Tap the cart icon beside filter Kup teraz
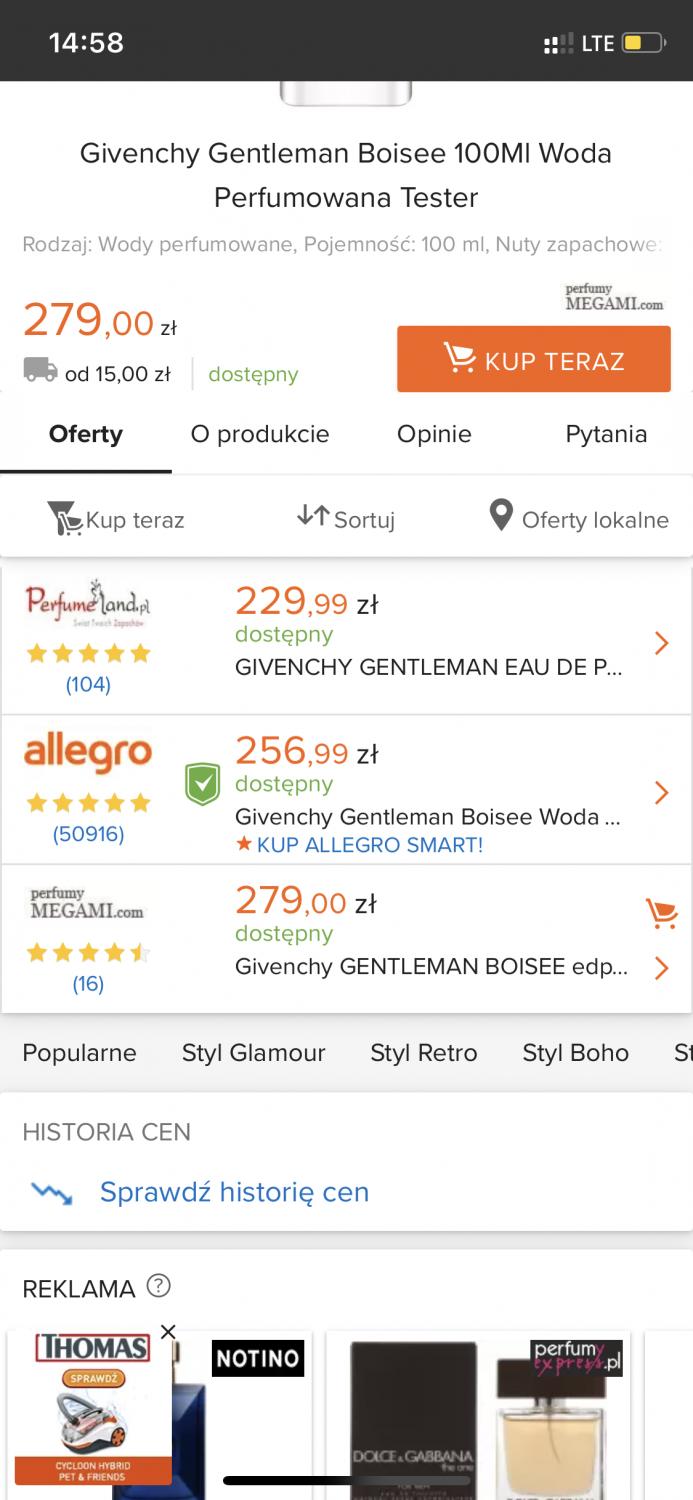Viewport: 693px width, 1500px height. tap(64, 520)
